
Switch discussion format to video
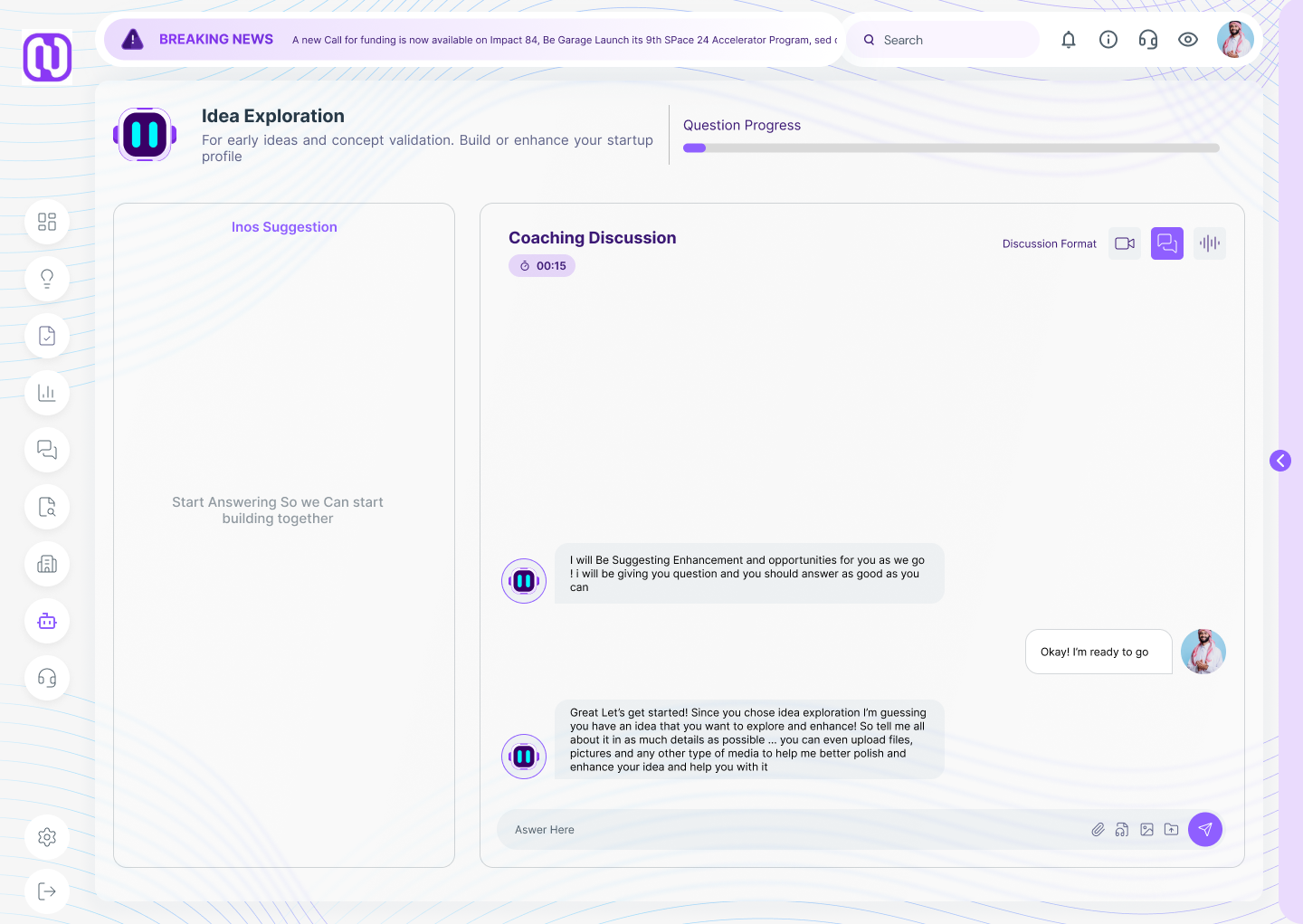pyautogui.click(x=1125, y=243)
